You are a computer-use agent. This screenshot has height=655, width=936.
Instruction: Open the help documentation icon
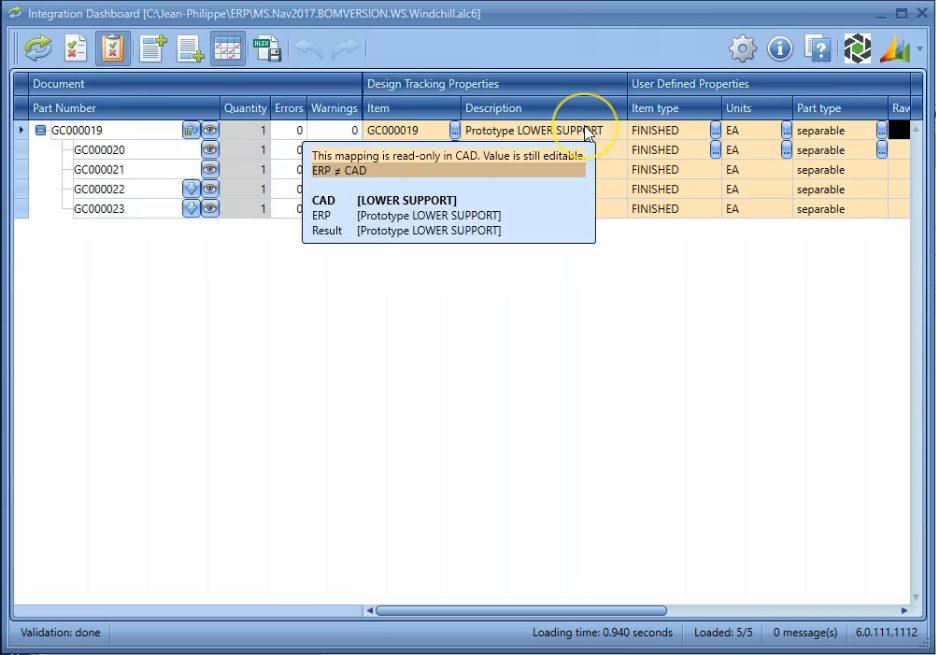pos(818,48)
